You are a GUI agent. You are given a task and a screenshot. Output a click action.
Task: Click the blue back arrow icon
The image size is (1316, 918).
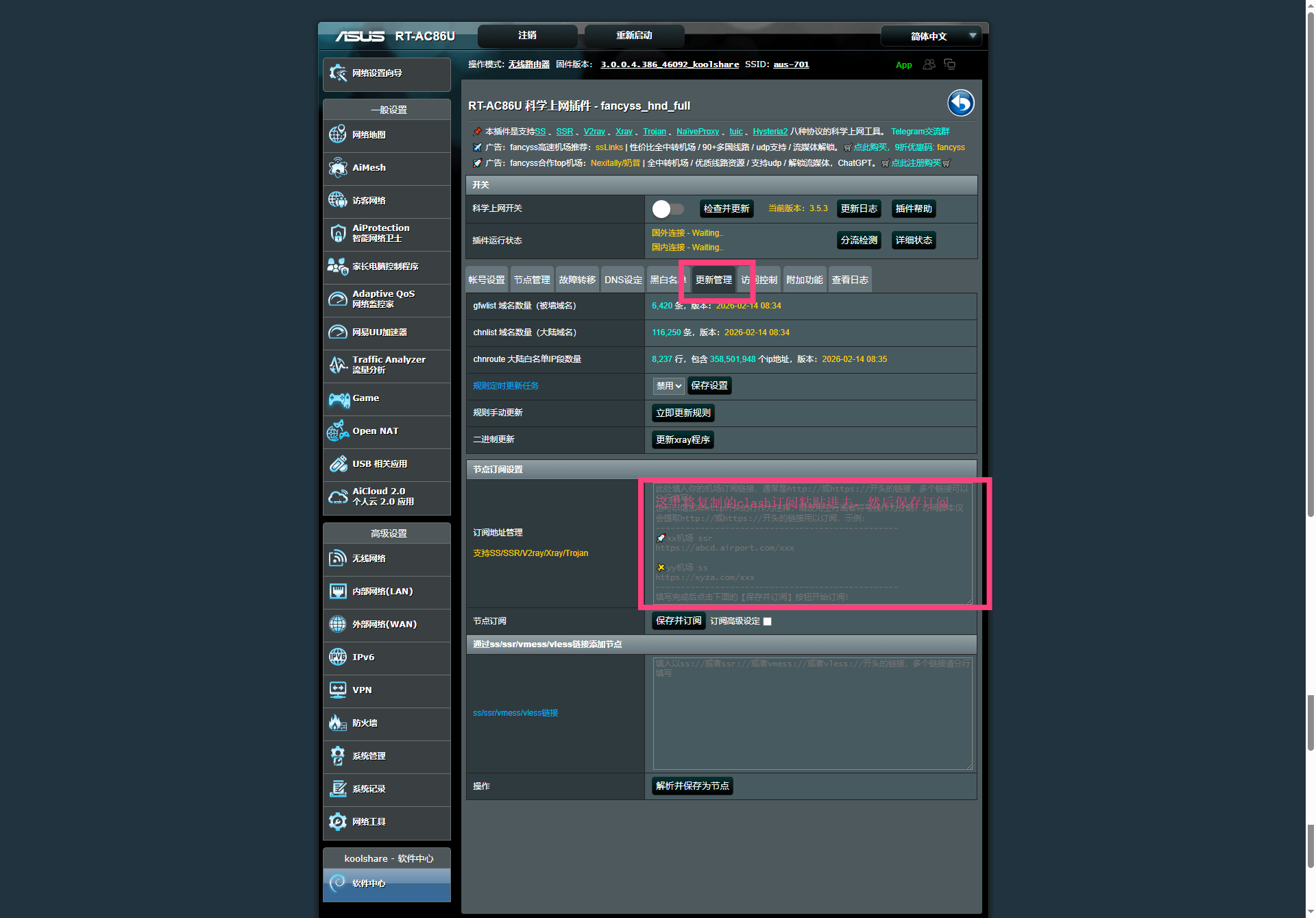[x=960, y=104]
